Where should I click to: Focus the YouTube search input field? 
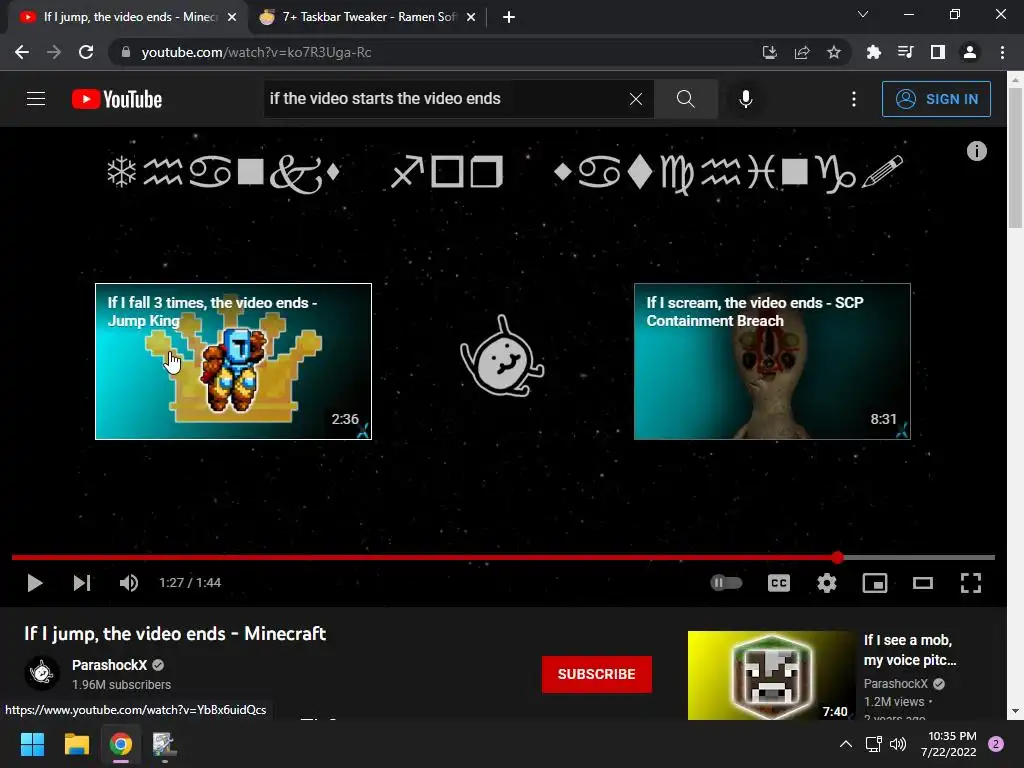pos(444,99)
